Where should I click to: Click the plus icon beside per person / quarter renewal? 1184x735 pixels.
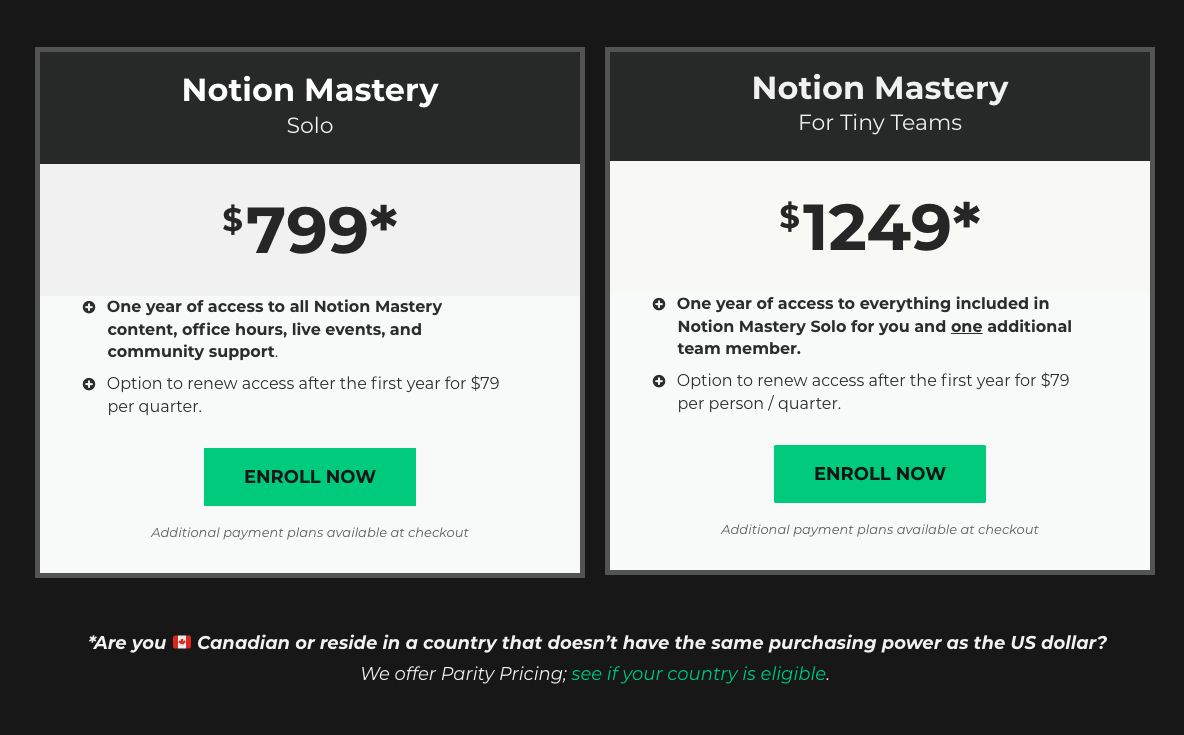659,381
